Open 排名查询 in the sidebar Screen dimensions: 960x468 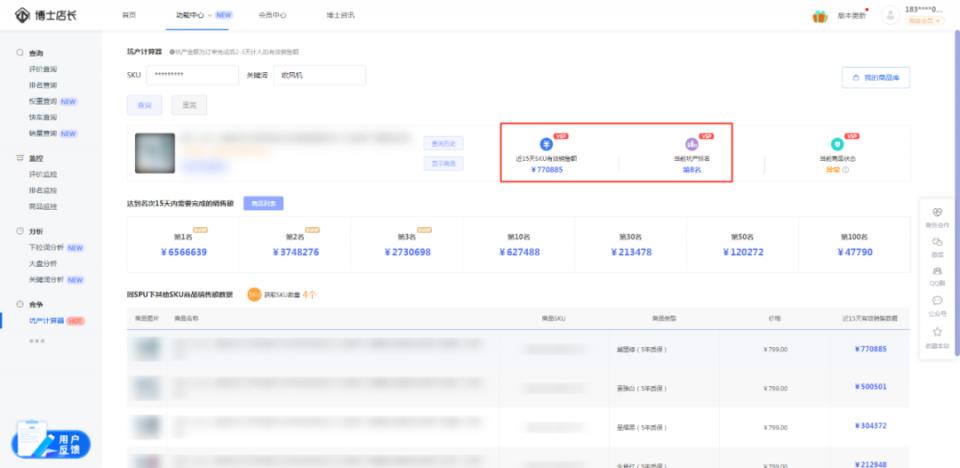tap(43, 85)
